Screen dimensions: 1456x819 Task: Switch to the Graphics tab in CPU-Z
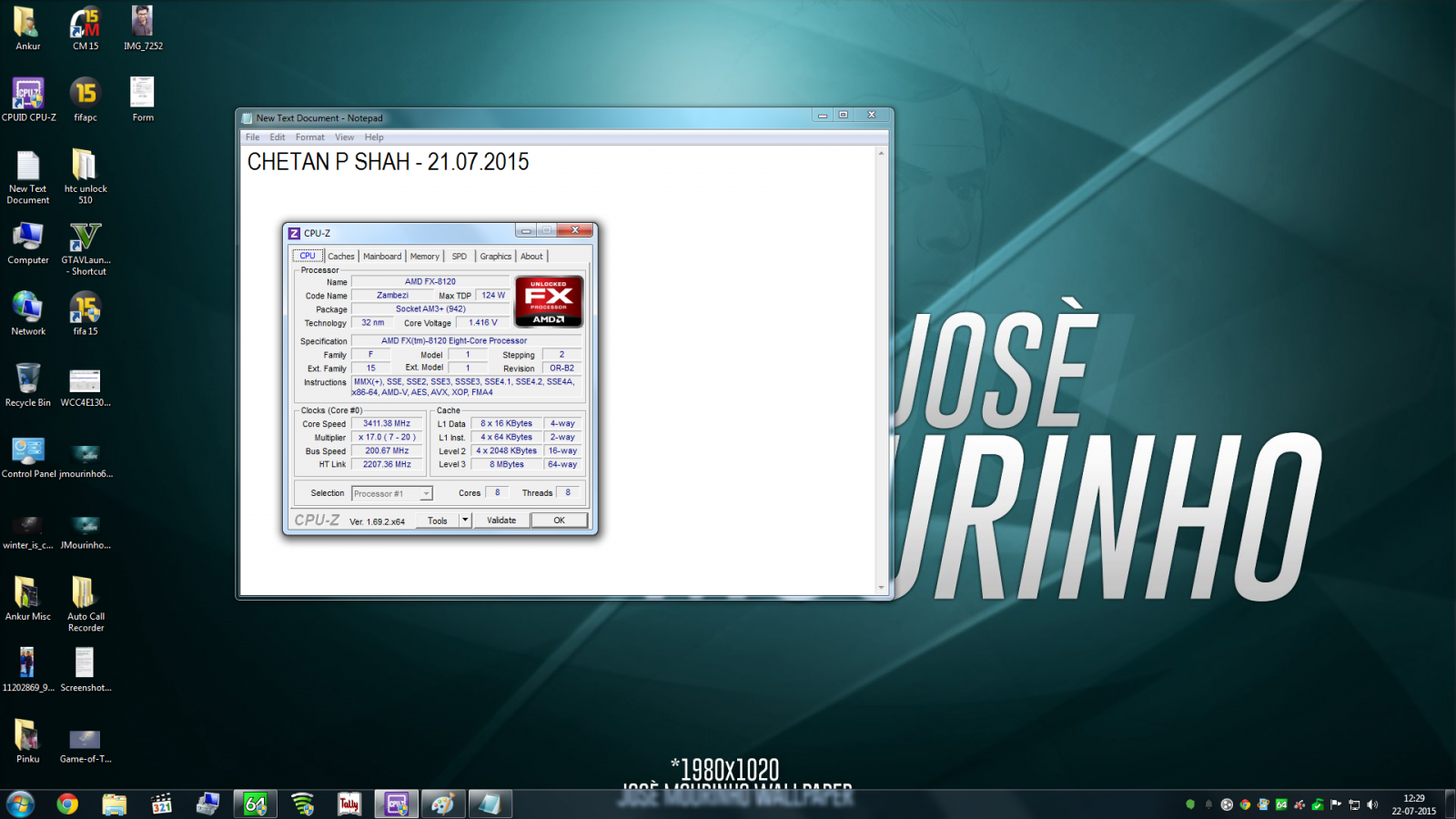pos(496,257)
